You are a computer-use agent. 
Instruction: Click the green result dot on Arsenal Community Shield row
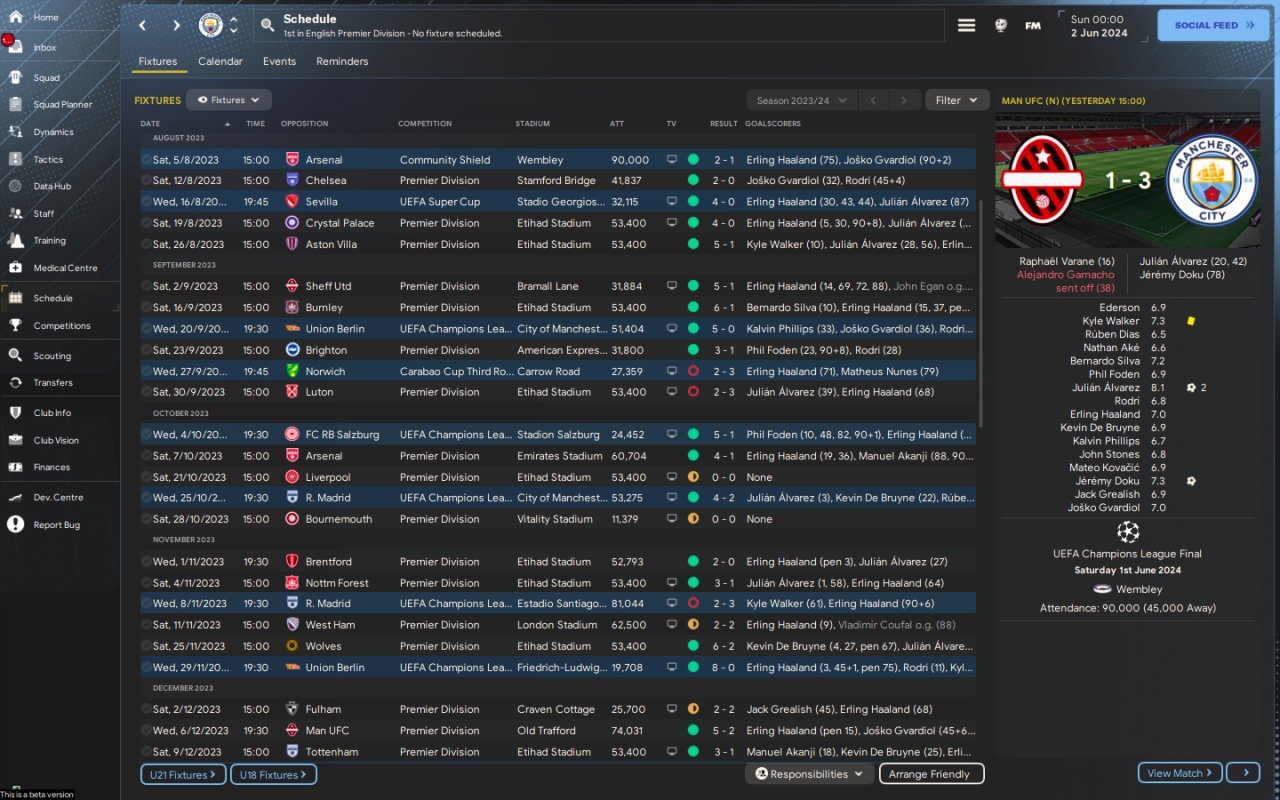click(x=693, y=160)
